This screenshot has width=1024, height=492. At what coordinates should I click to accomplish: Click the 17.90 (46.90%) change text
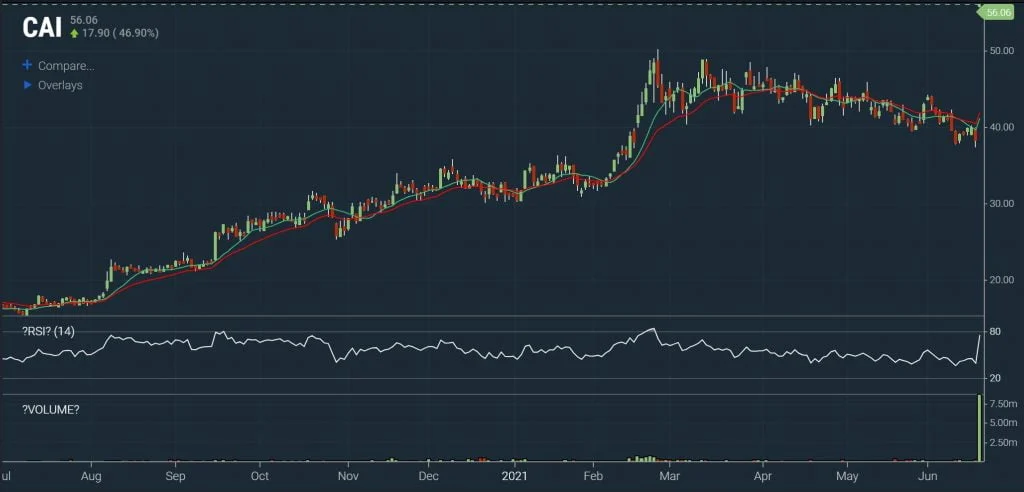tap(119, 33)
